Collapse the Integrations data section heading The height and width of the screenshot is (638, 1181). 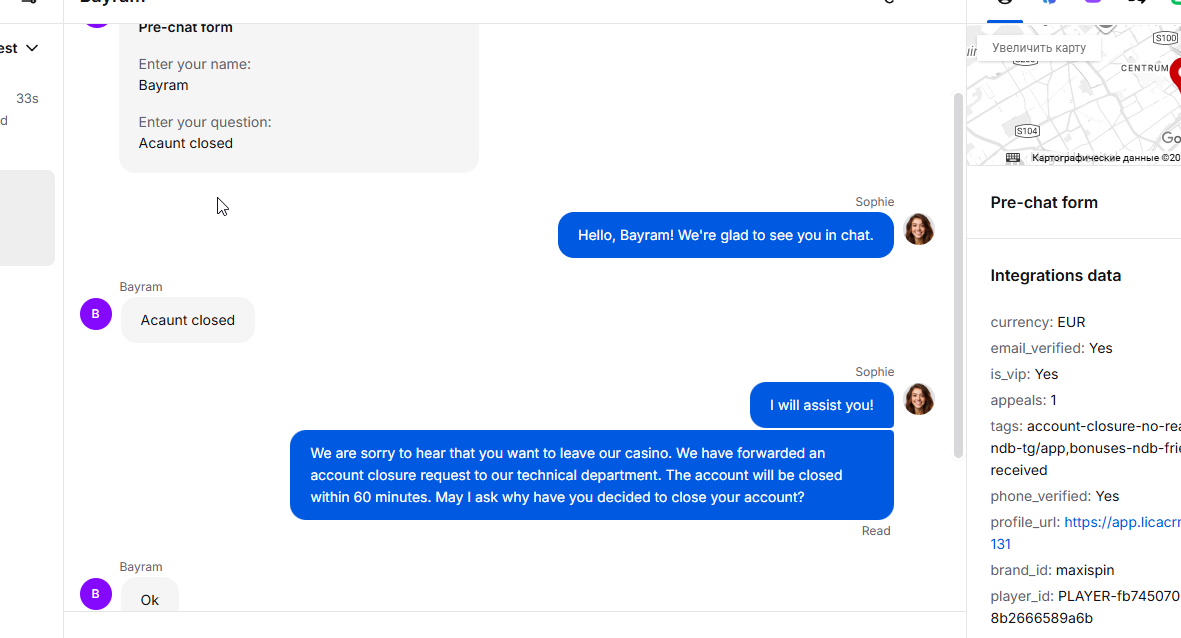click(1055, 275)
